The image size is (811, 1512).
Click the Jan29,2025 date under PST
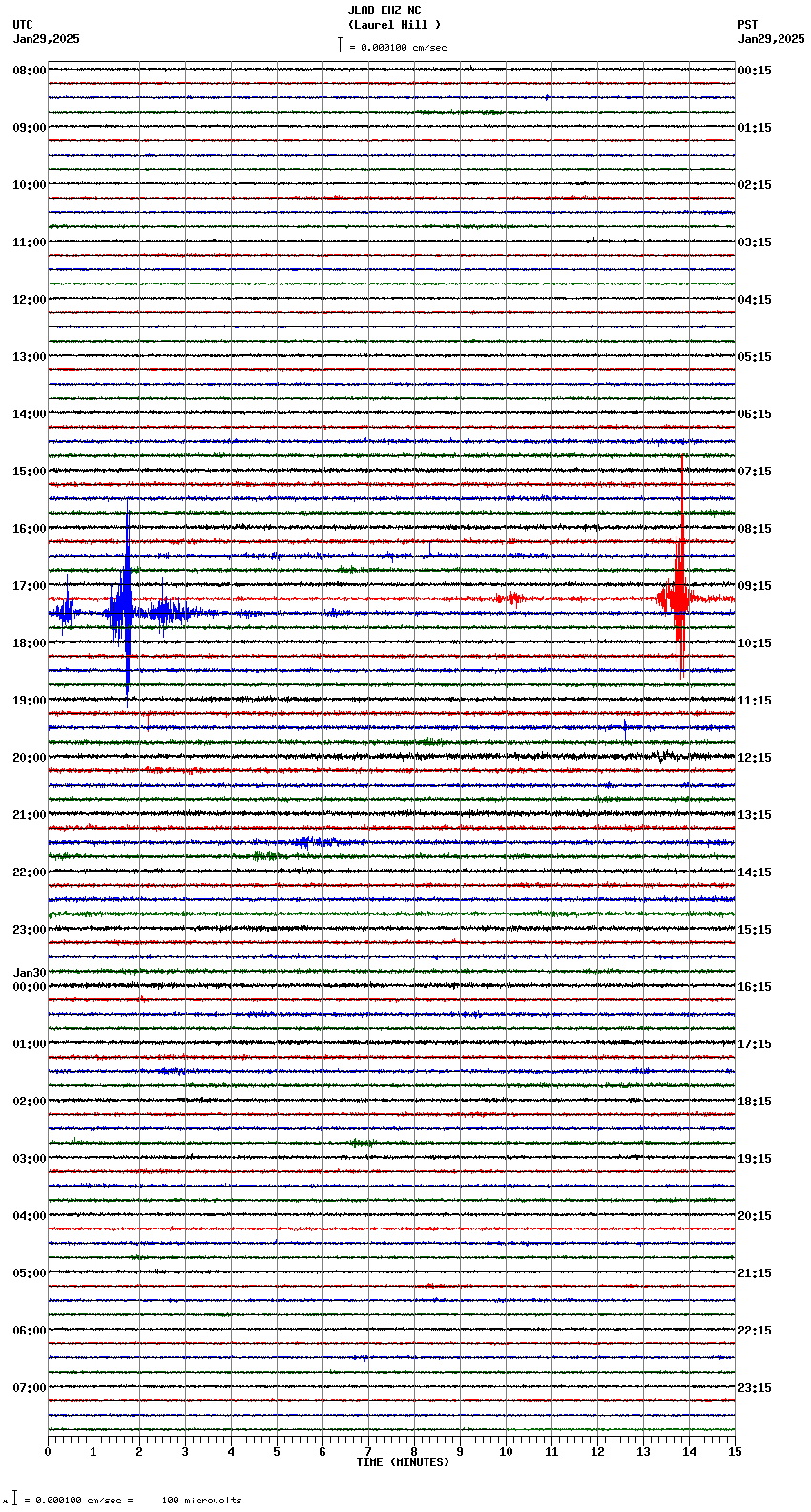point(771,39)
